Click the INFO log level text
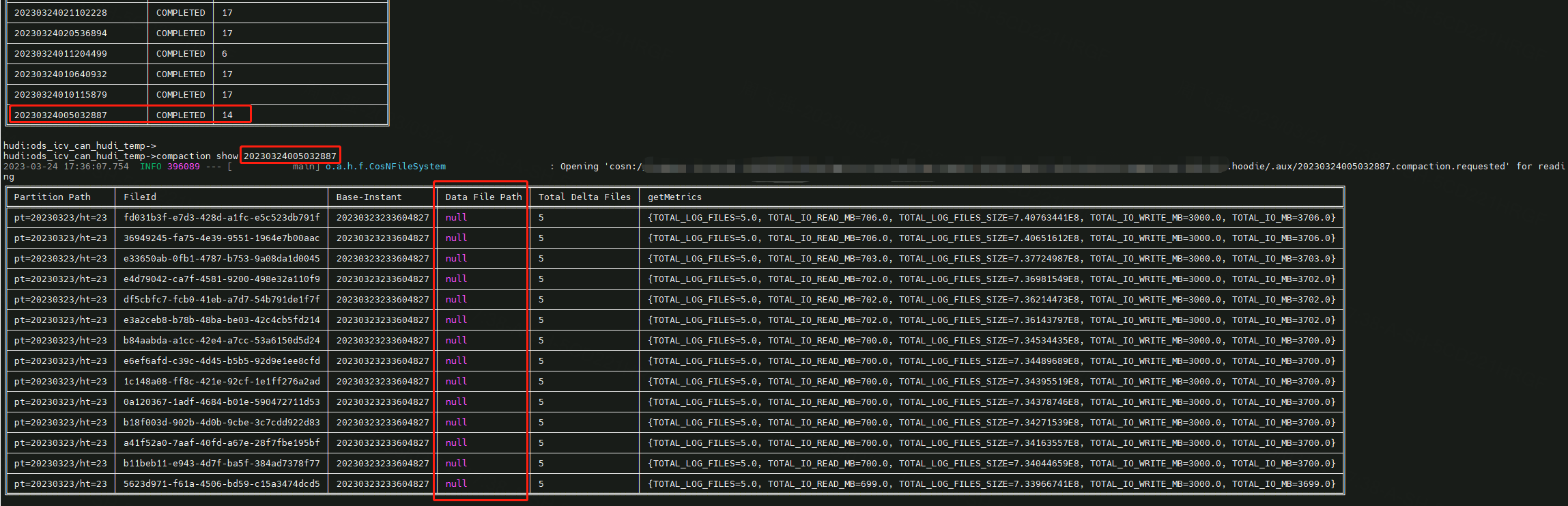Viewport: 1568px width, 506px height. coord(151,166)
